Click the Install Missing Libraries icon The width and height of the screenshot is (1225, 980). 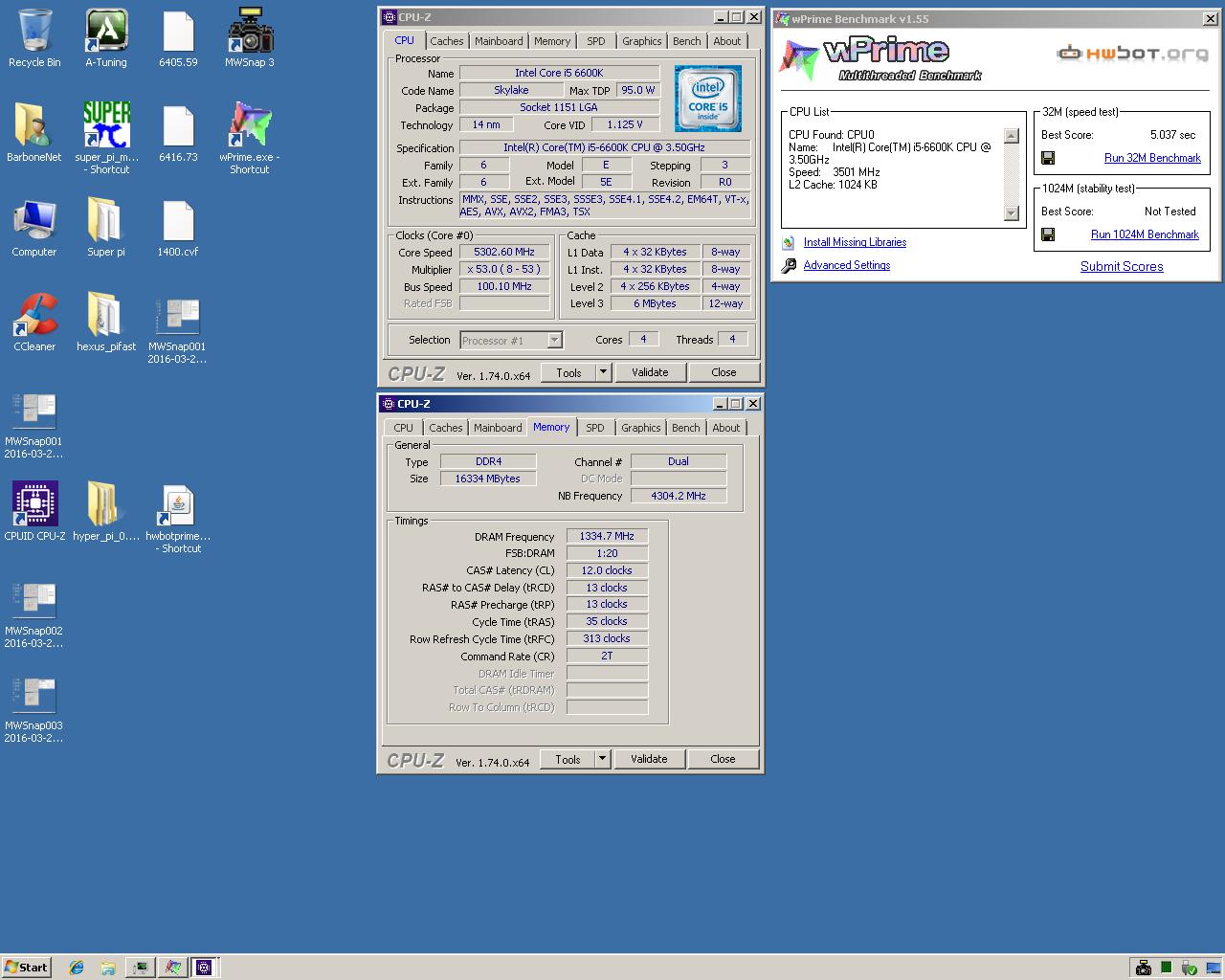tap(788, 243)
